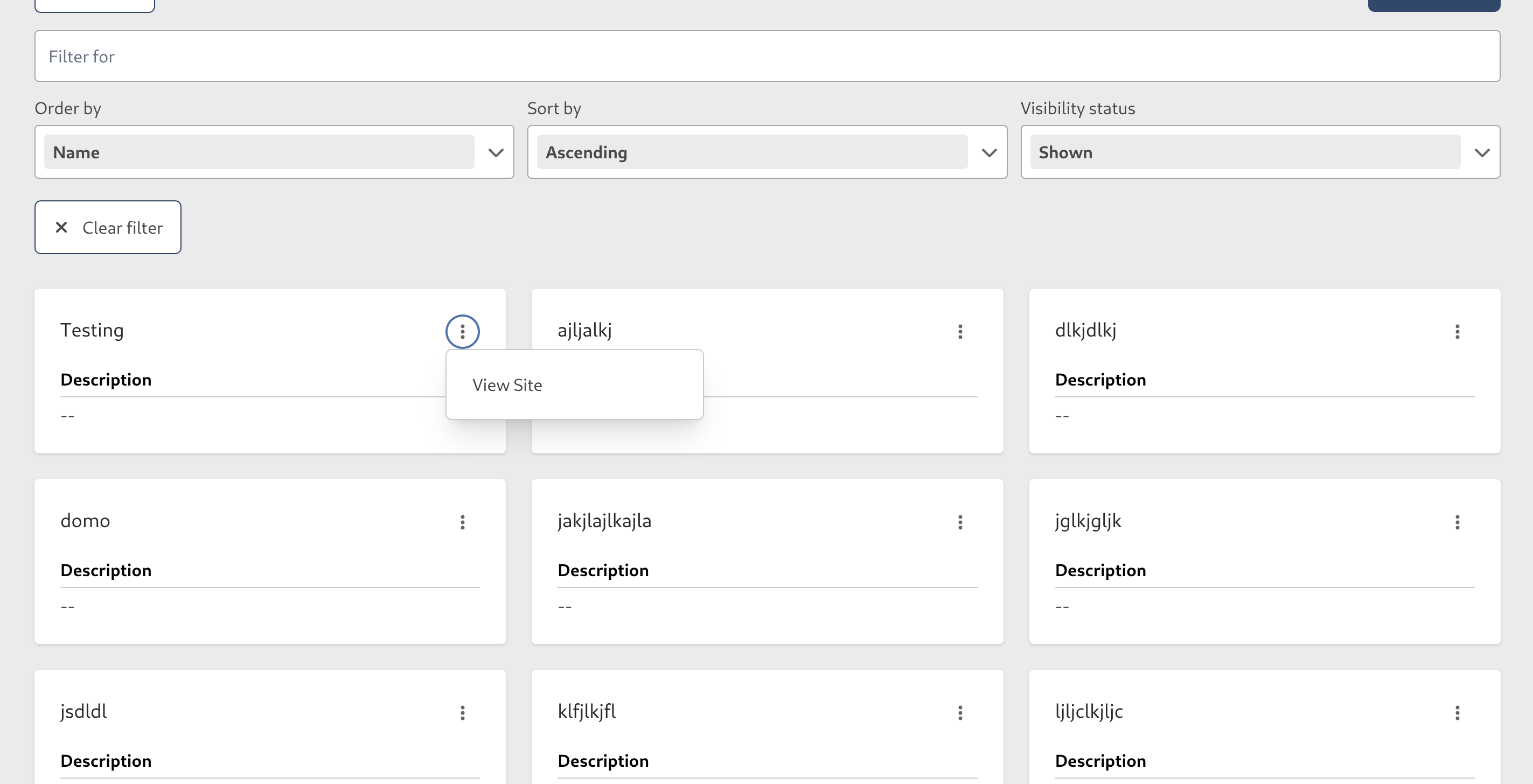Click the highlighted kebab menu on Testing card
1533x784 pixels.
[462, 331]
